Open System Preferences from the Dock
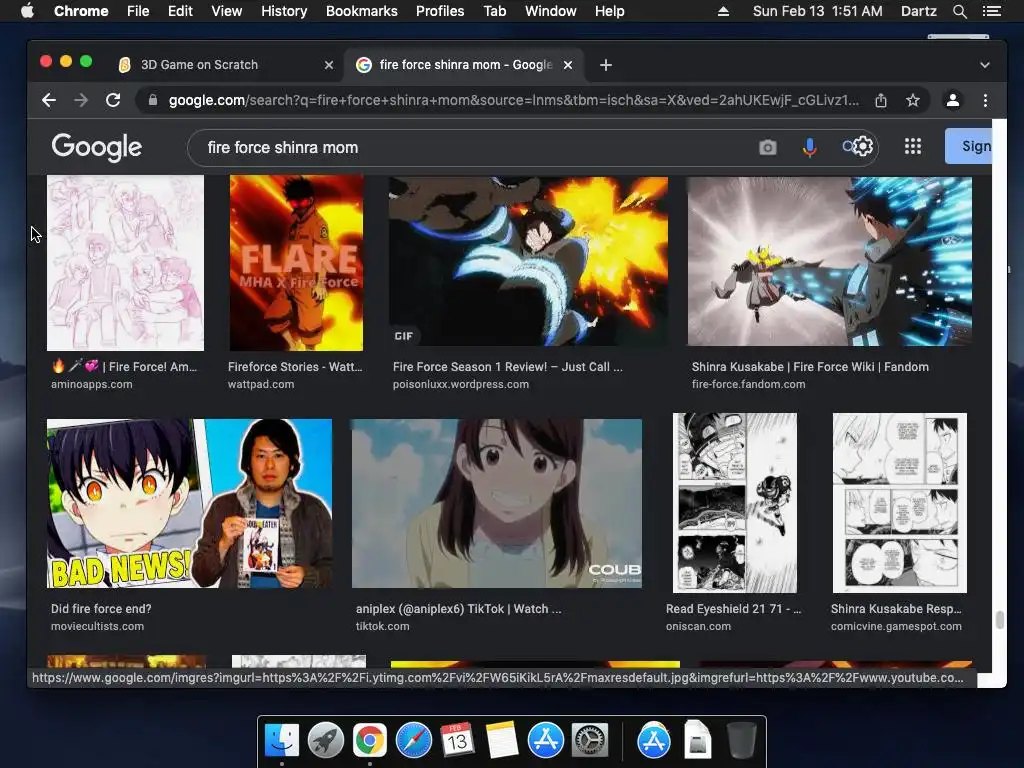This screenshot has width=1024, height=768. click(x=590, y=740)
